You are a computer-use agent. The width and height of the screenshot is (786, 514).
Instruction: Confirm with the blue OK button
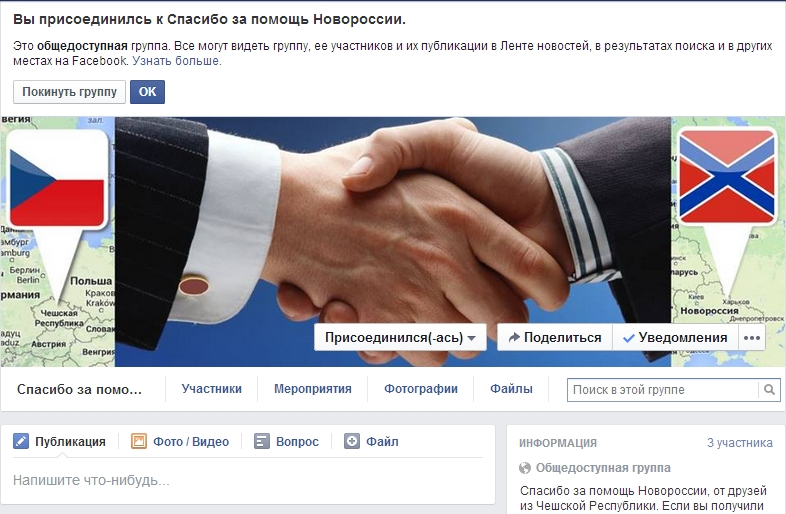(x=147, y=92)
